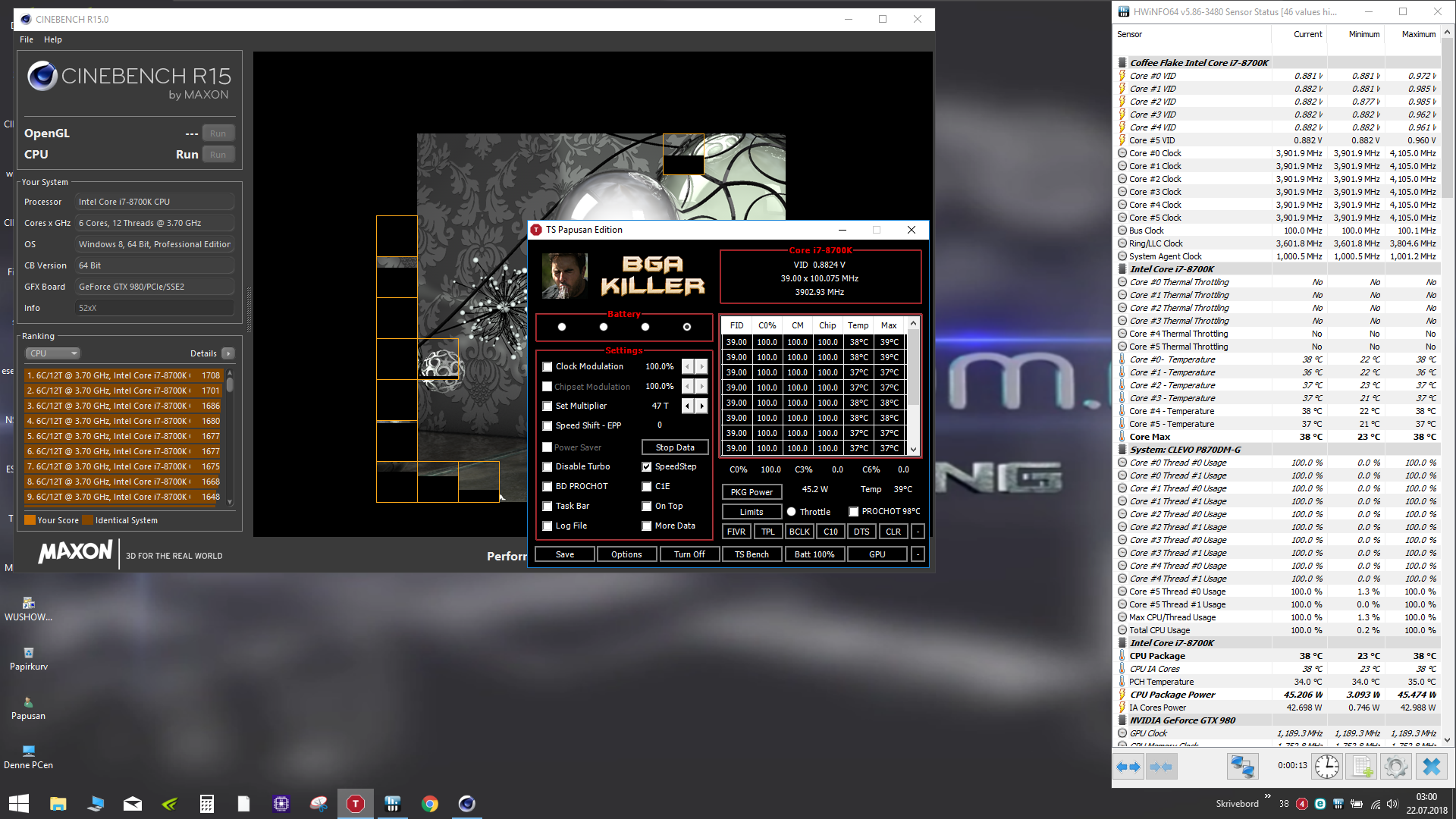Screen dimensions: 1456x819
Task: Open purple CPU chip app in taskbar
Action: click(x=281, y=803)
